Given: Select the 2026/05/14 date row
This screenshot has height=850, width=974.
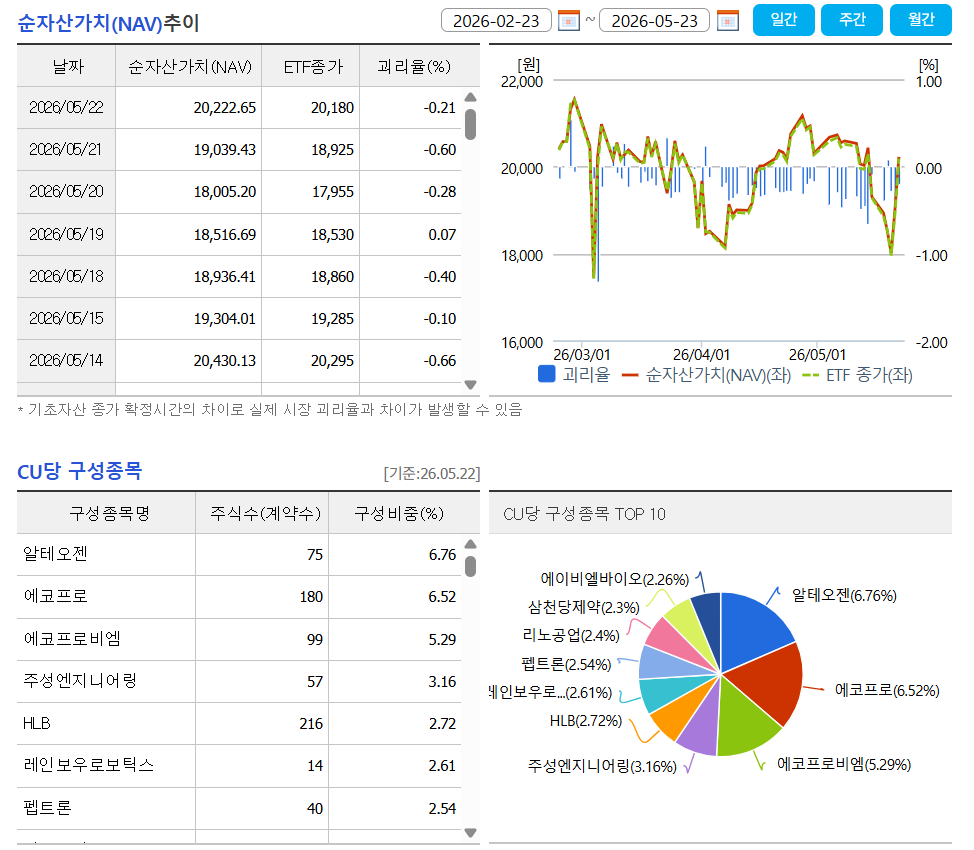Looking at the screenshot, I should (x=239, y=360).
